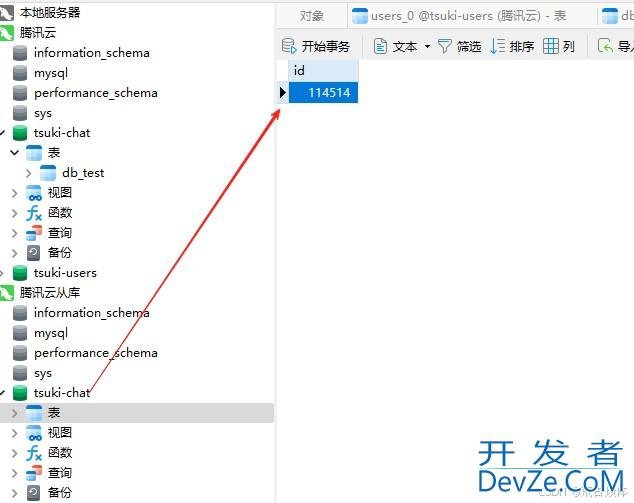Image resolution: width=634 pixels, height=503 pixels.
Task: Click 函数 fx icon under 腾讯云从库 tsuki-chat
Action: coord(34,453)
